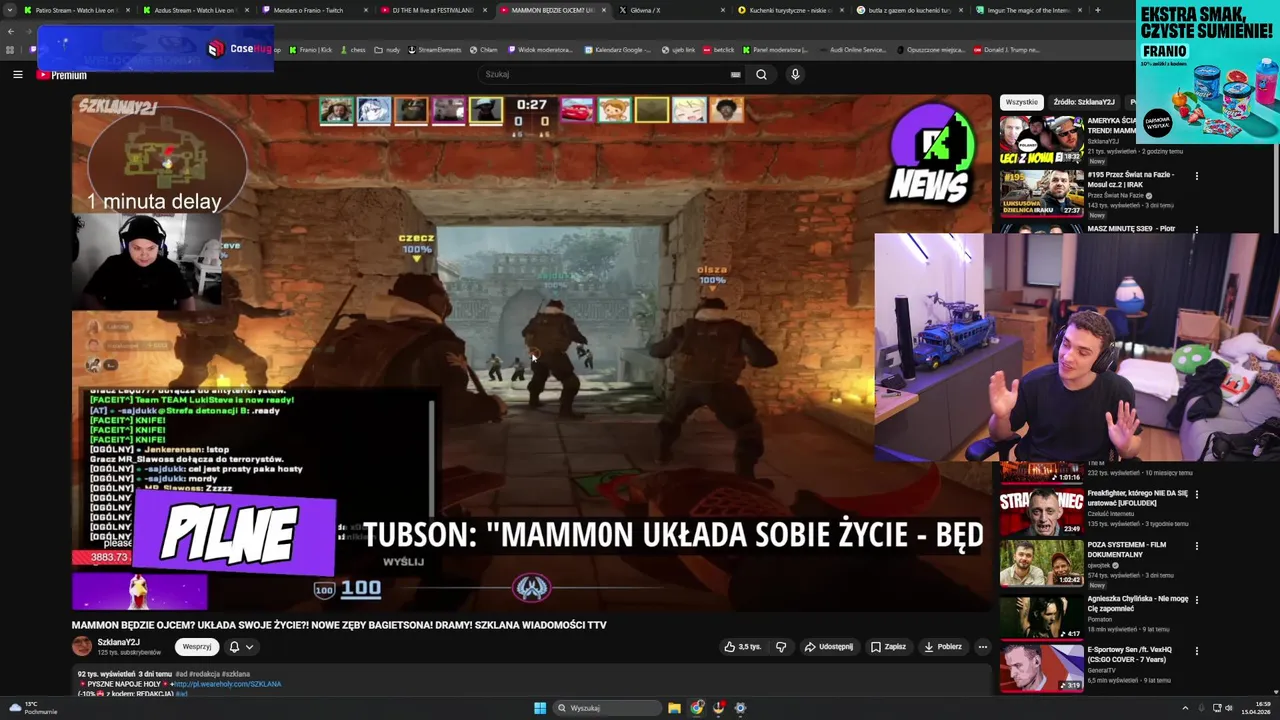Open volume control in system tray
Viewport: 1280px width, 720px height.
pos(1229,708)
